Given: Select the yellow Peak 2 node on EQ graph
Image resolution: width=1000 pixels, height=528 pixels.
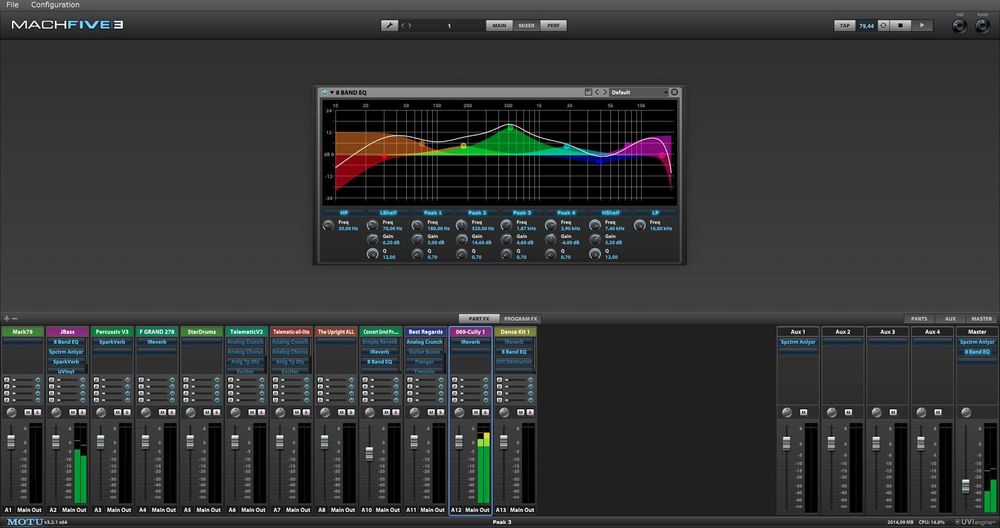Looking at the screenshot, I should tap(464, 146).
